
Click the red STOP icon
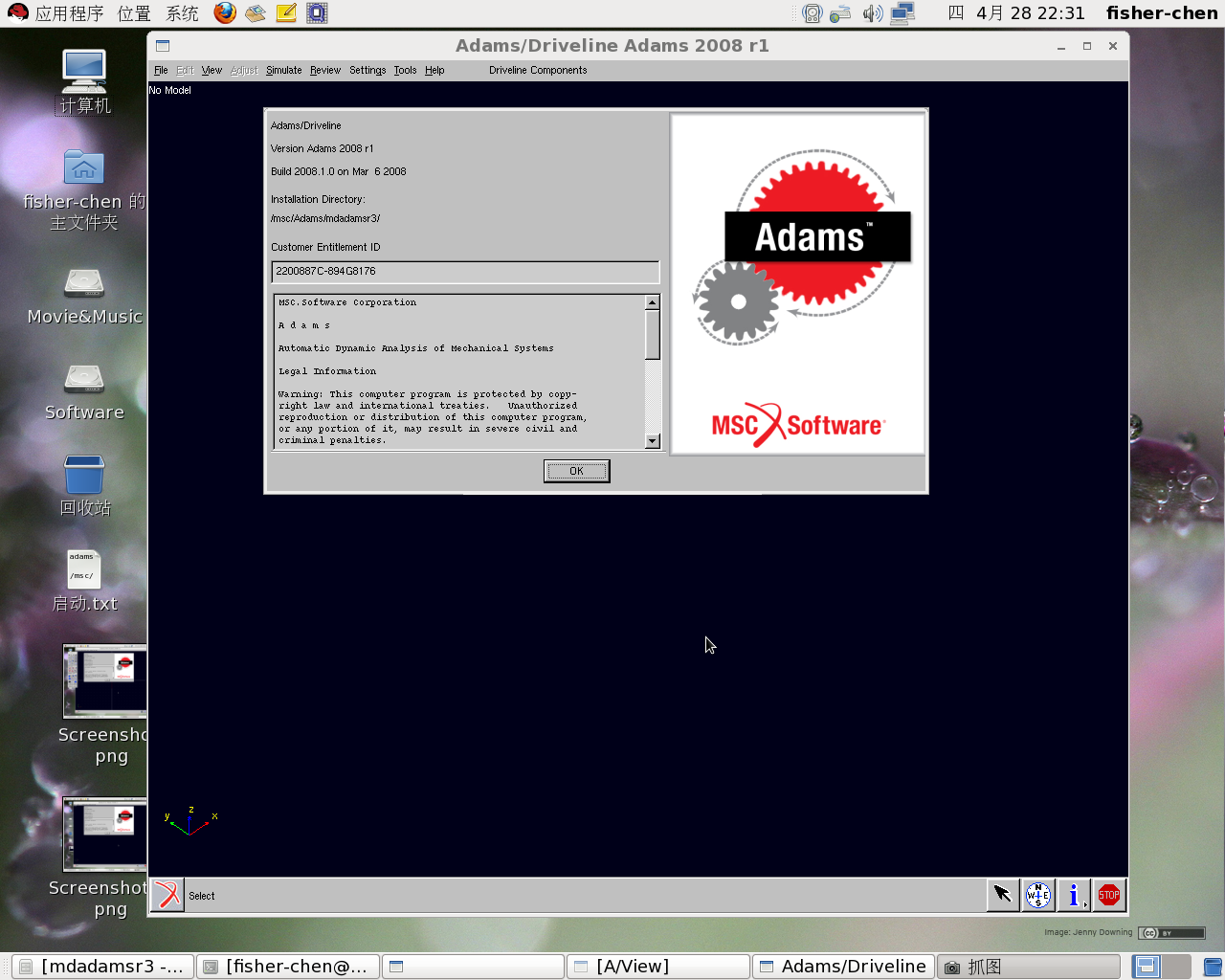[1109, 895]
